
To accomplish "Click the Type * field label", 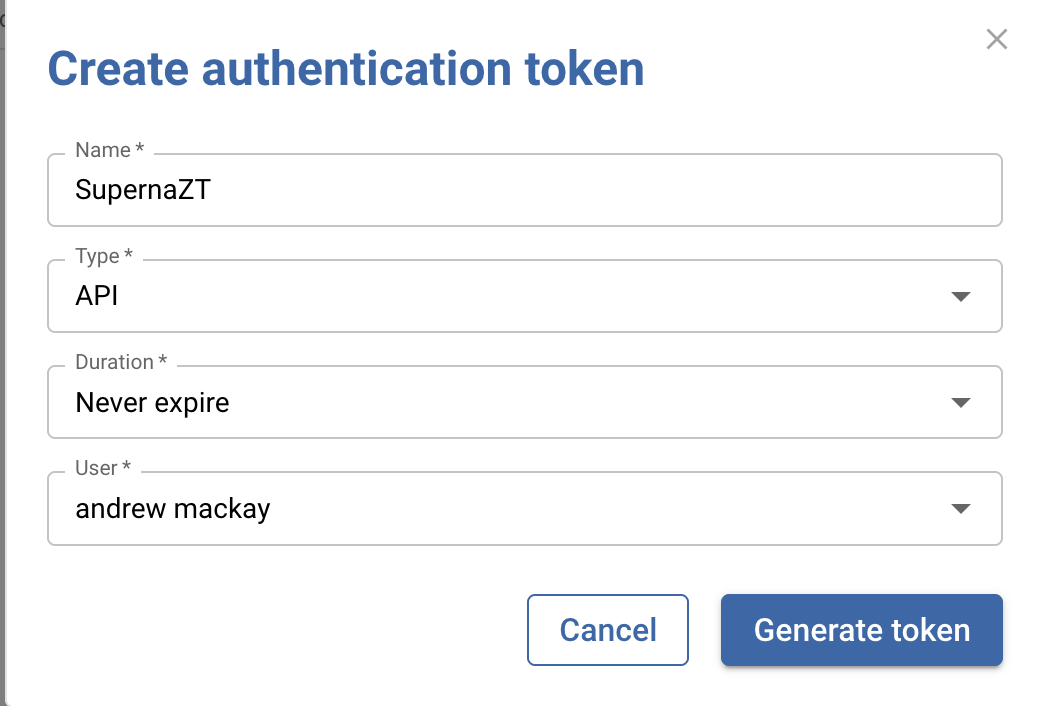I will (104, 256).
